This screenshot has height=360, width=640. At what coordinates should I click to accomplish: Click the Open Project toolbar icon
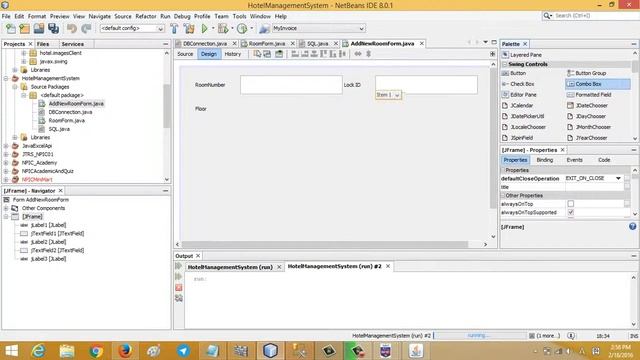(x=39, y=28)
